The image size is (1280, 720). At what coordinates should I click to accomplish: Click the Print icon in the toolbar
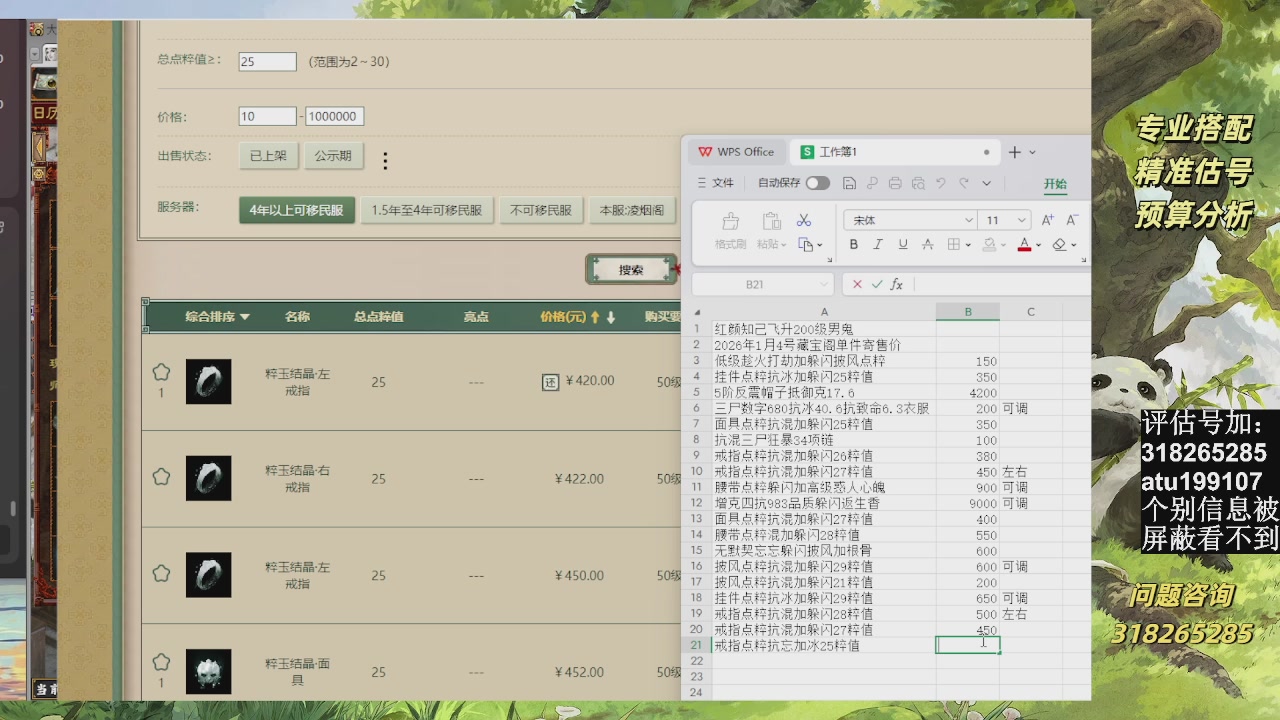point(893,182)
